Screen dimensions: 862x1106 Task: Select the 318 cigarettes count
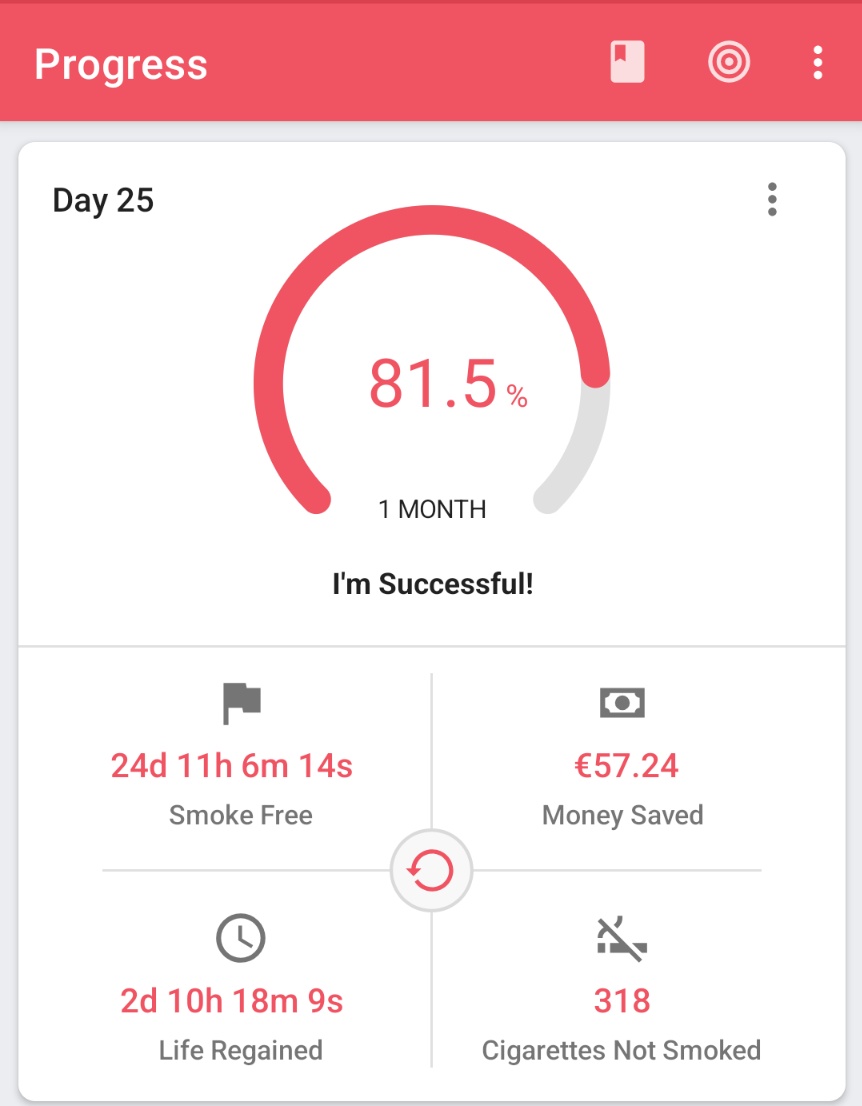pyautogui.click(x=621, y=1001)
